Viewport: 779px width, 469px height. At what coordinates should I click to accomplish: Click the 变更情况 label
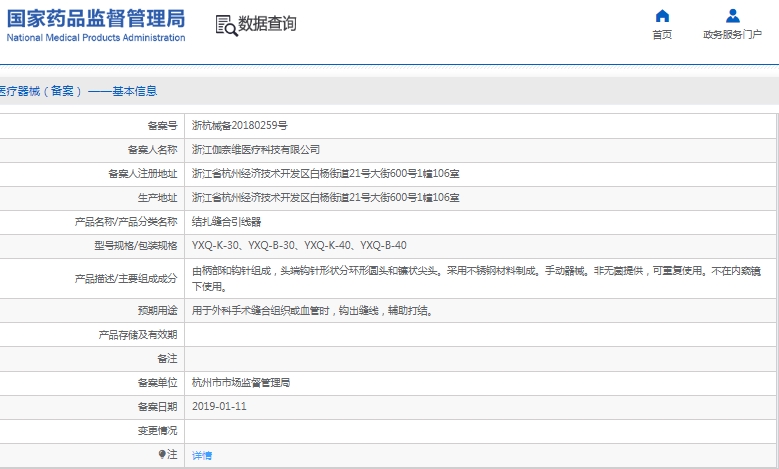(157, 431)
